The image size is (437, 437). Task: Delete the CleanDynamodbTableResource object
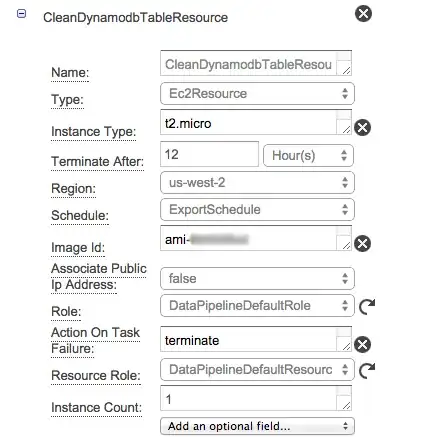(x=363, y=14)
